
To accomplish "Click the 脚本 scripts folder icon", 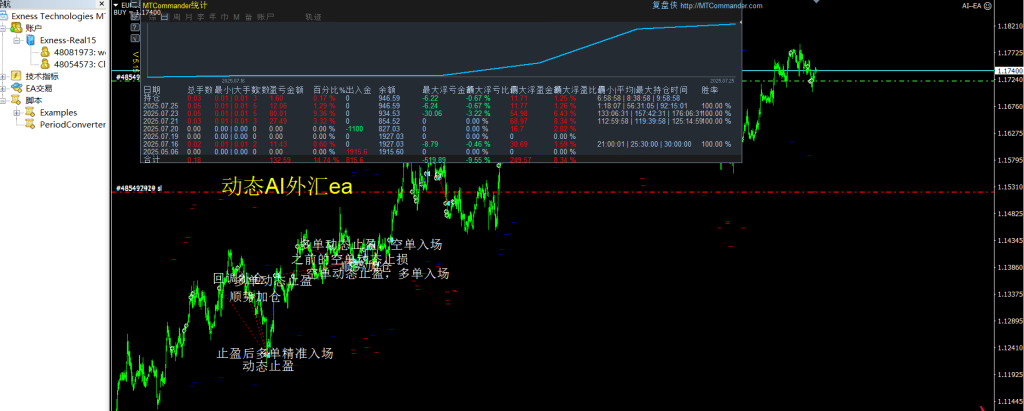I will click(16, 100).
